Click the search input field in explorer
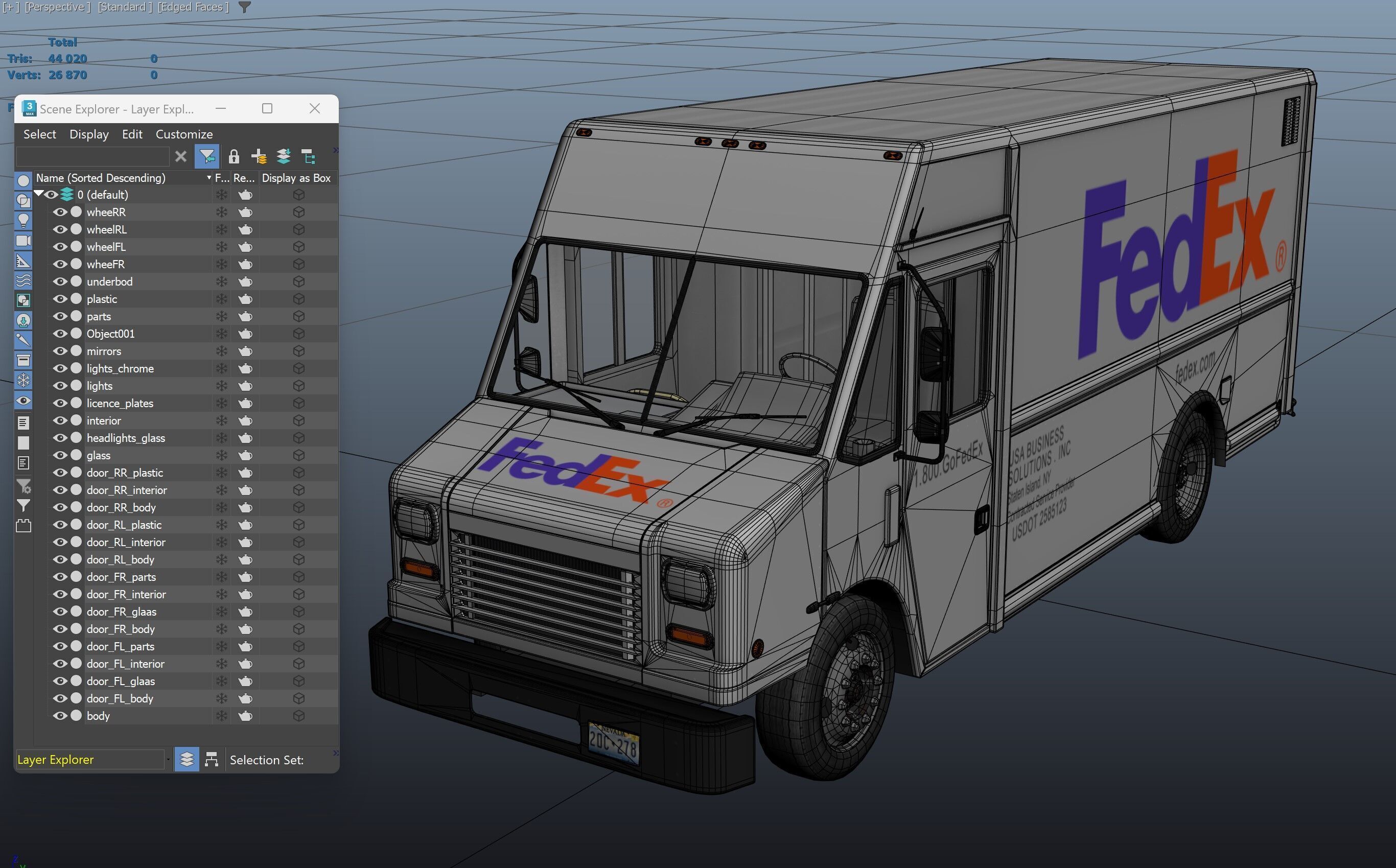 coord(92,157)
